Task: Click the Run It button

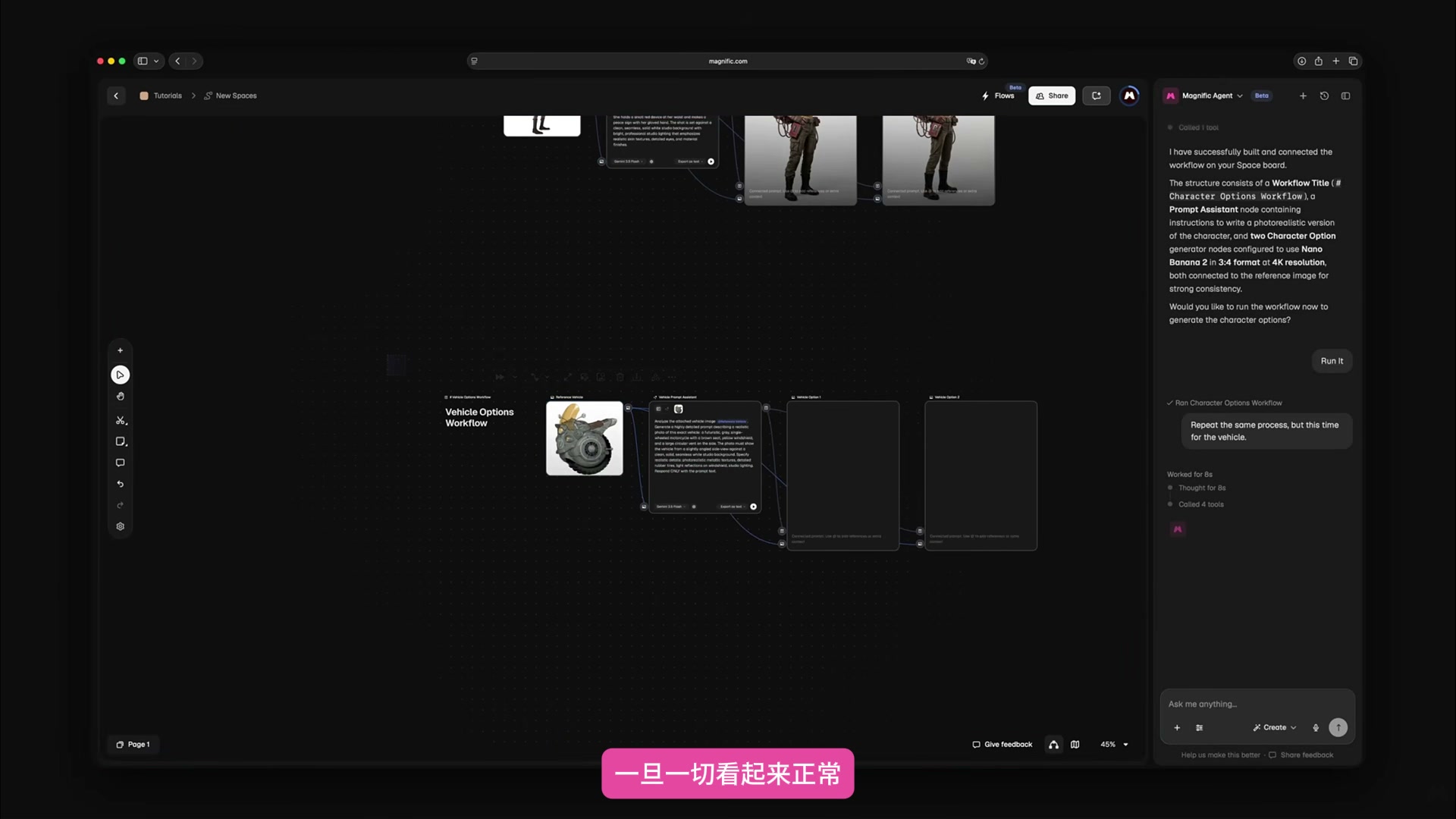Action: point(1332,361)
